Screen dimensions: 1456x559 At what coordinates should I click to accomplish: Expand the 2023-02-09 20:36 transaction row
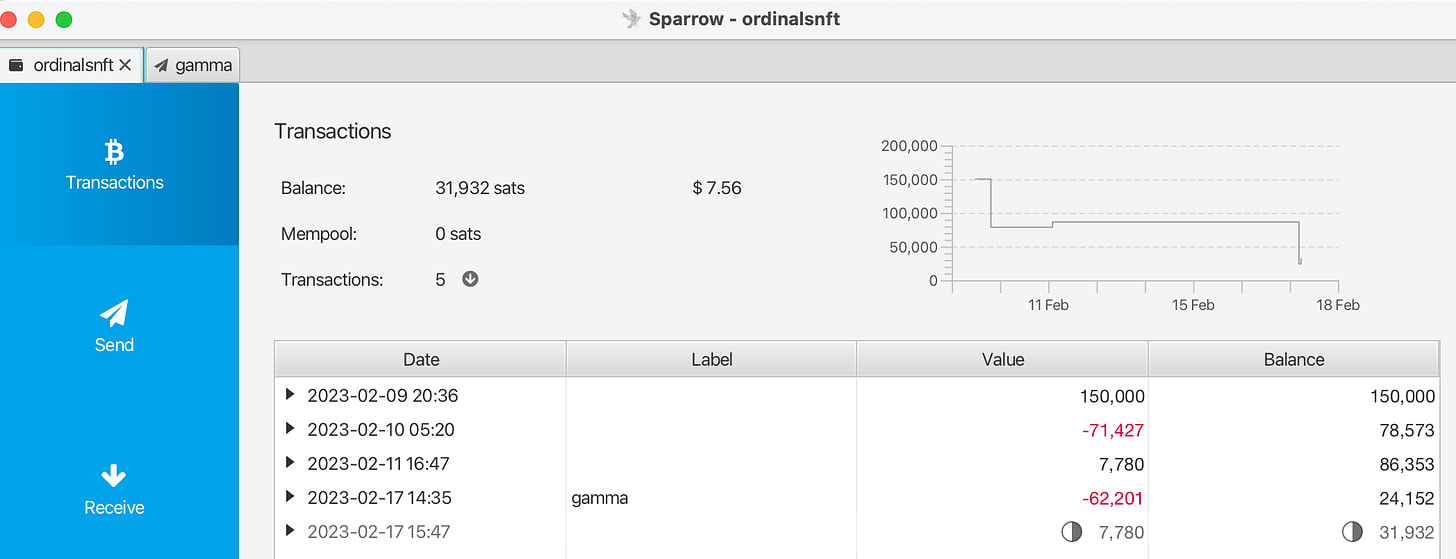click(290, 395)
